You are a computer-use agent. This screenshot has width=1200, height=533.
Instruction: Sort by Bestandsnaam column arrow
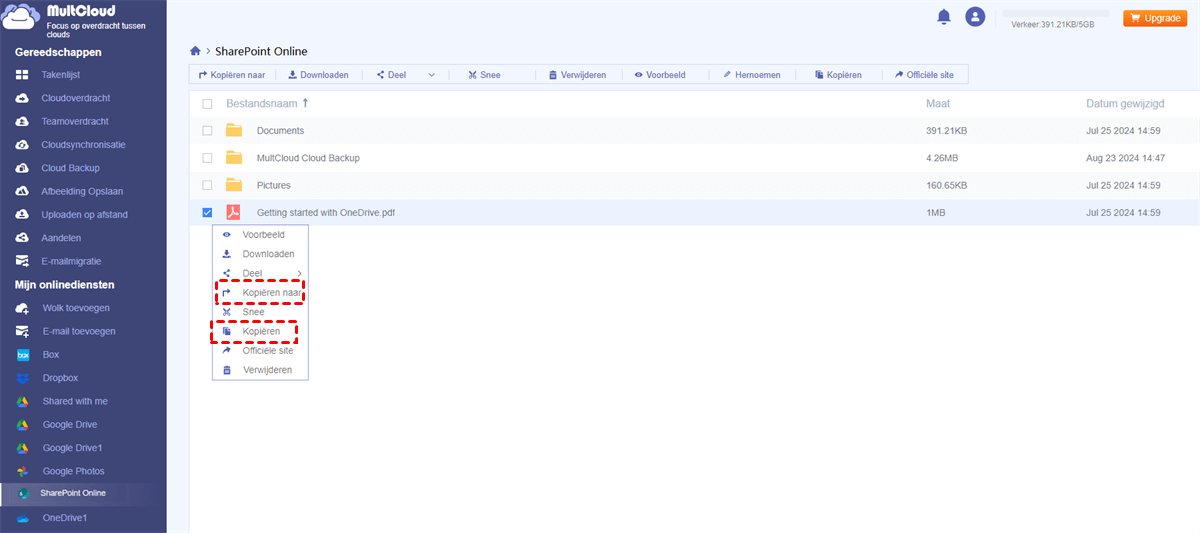[x=305, y=103]
